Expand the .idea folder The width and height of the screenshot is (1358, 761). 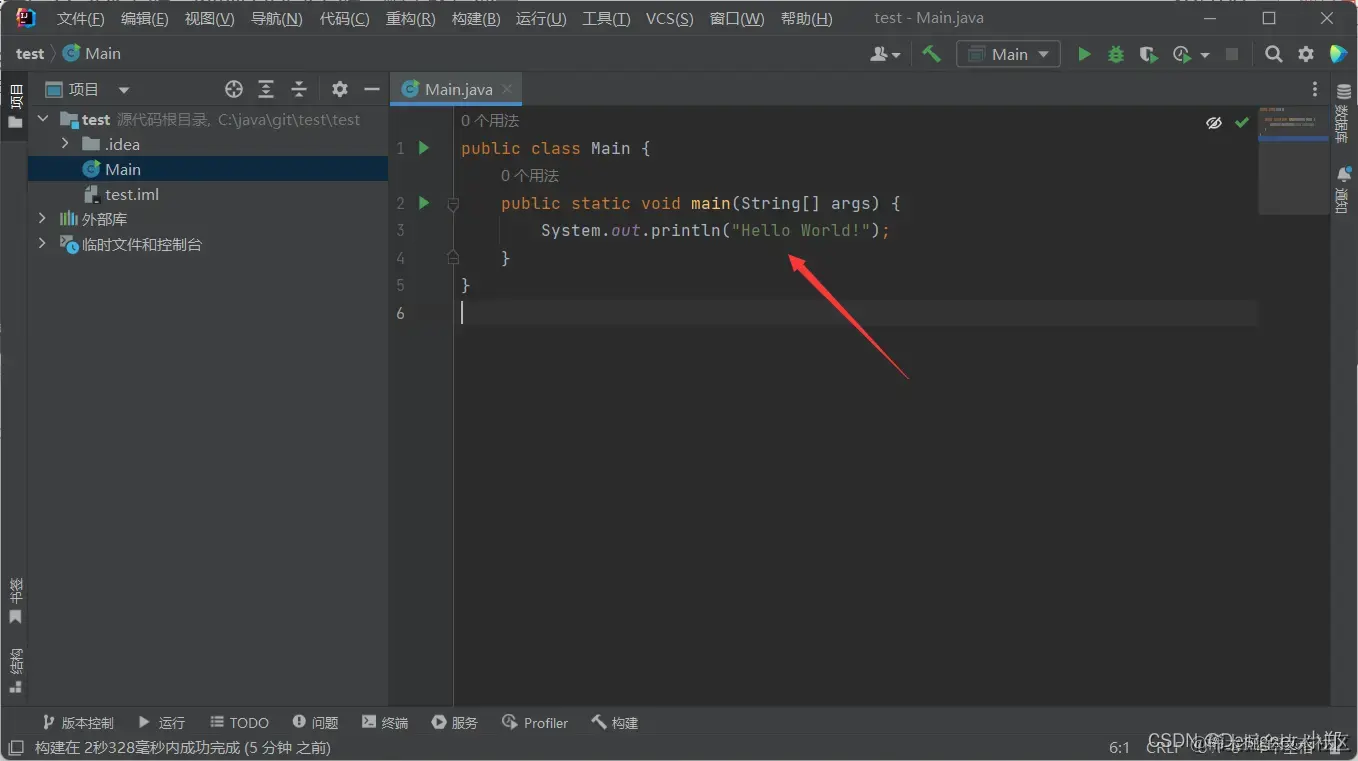pyautogui.click(x=66, y=144)
